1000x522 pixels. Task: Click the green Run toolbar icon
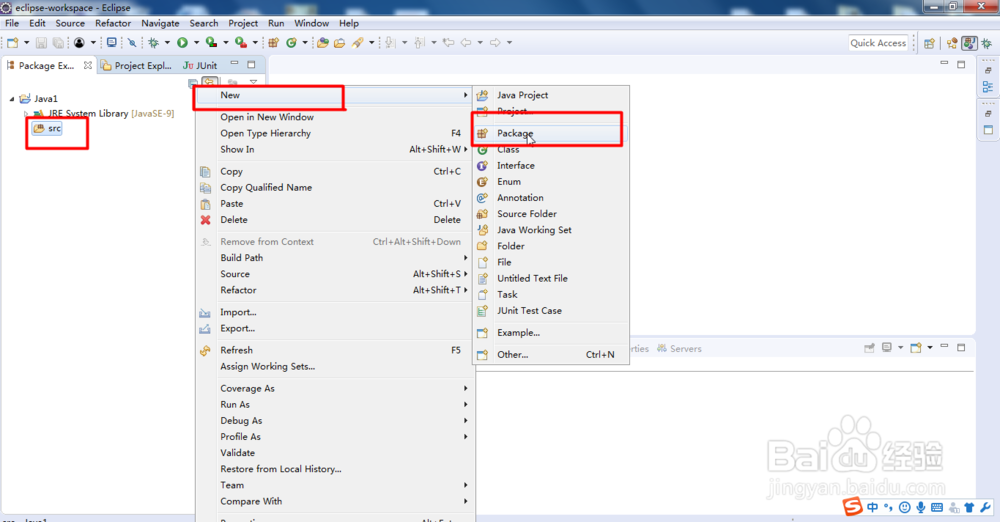coord(182,43)
